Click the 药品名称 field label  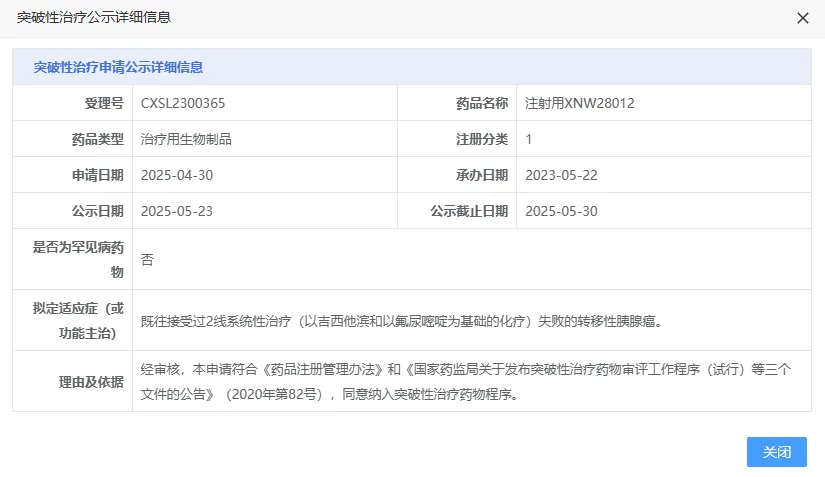pyautogui.click(x=482, y=103)
